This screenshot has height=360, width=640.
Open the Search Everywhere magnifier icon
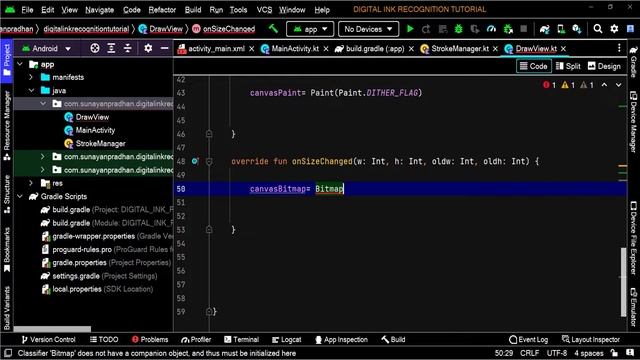[598, 29]
